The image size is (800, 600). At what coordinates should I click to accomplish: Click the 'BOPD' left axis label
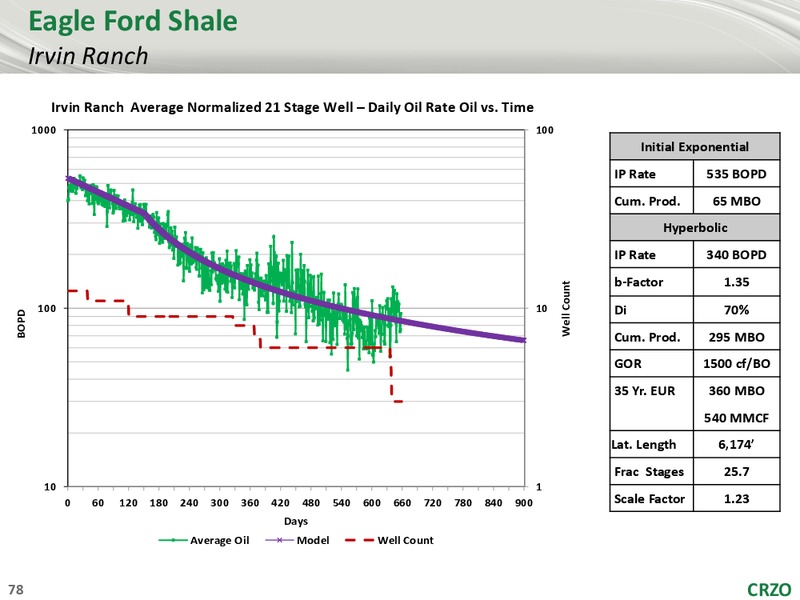pyautogui.click(x=21, y=323)
